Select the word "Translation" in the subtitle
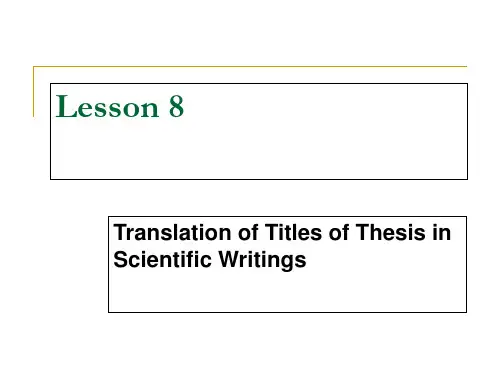The height and width of the screenshot is (375, 500). point(172,232)
